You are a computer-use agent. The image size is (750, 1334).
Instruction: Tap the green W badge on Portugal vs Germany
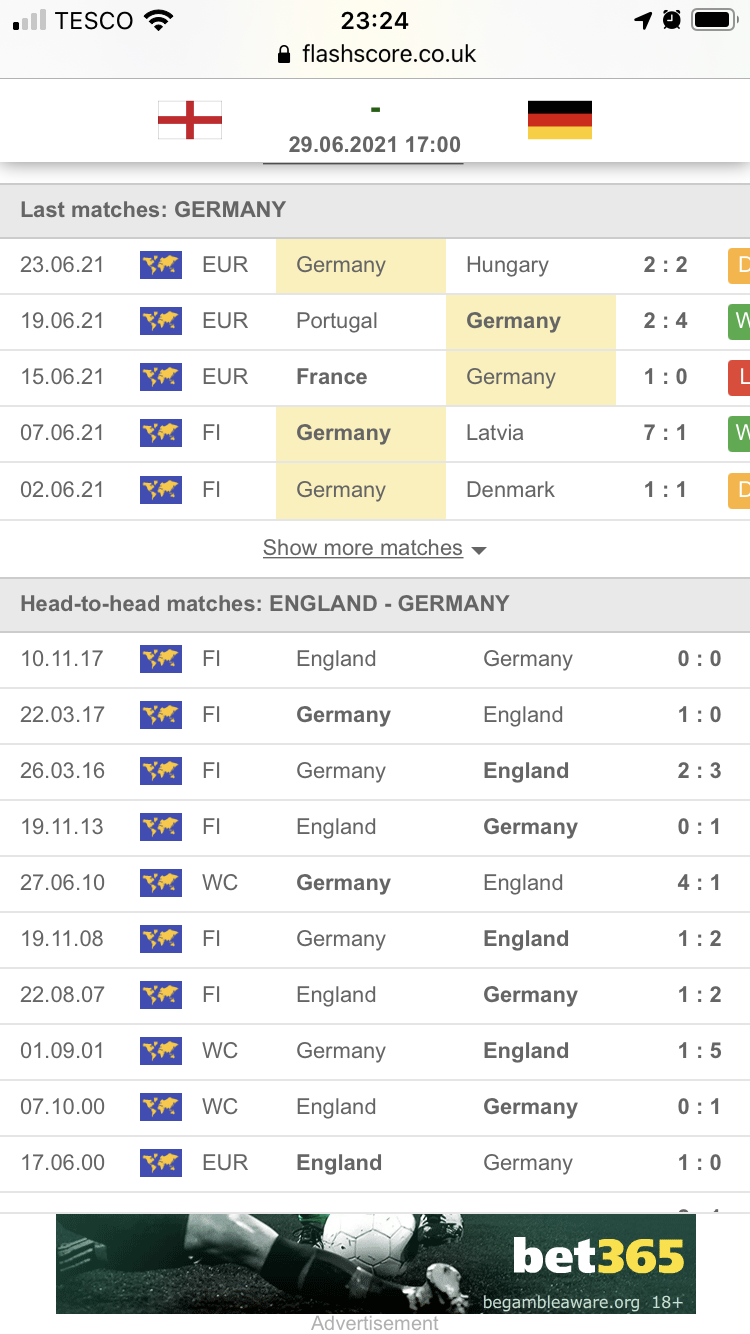(738, 321)
